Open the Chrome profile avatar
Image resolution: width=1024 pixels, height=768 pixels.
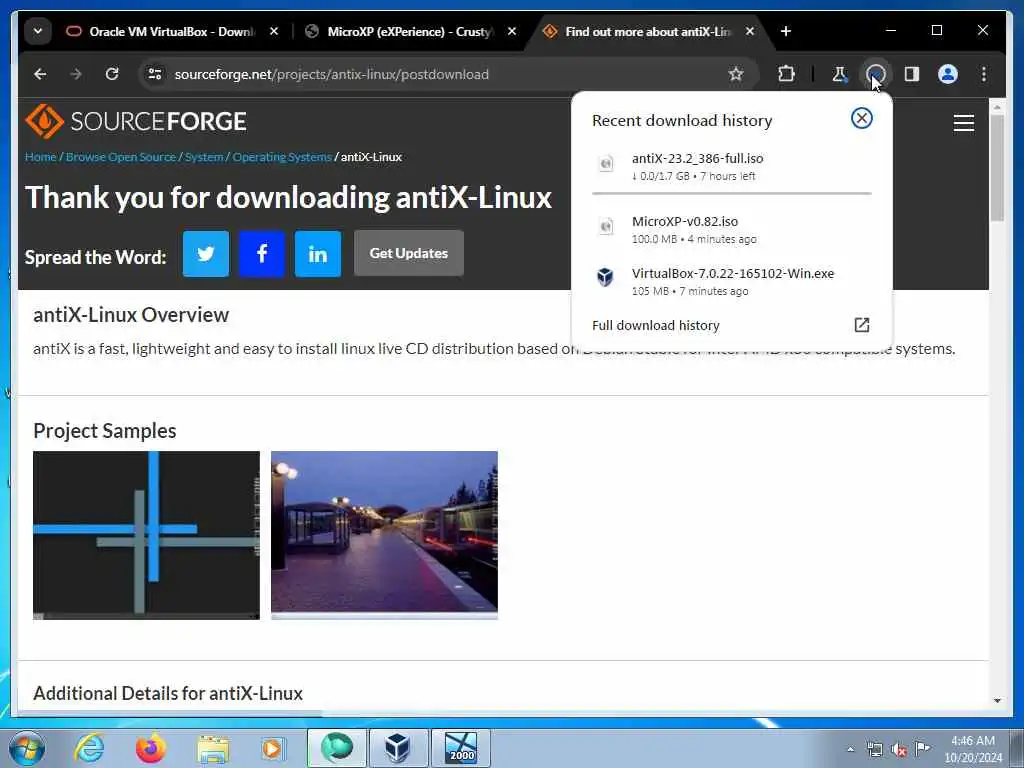click(948, 74)
